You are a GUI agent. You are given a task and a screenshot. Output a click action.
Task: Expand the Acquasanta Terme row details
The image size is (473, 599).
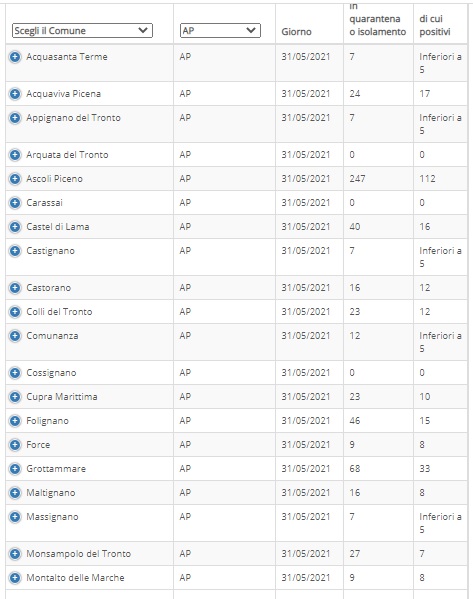click(15, 57)
